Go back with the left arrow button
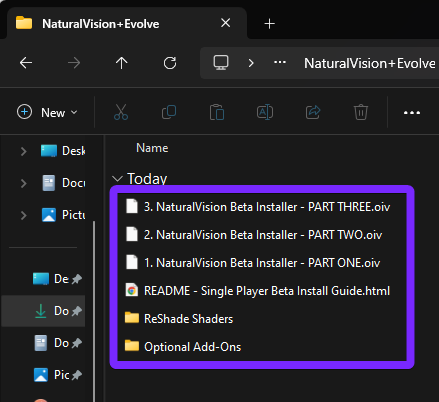This screenshot has height=402, width=439. click(26, 63)
